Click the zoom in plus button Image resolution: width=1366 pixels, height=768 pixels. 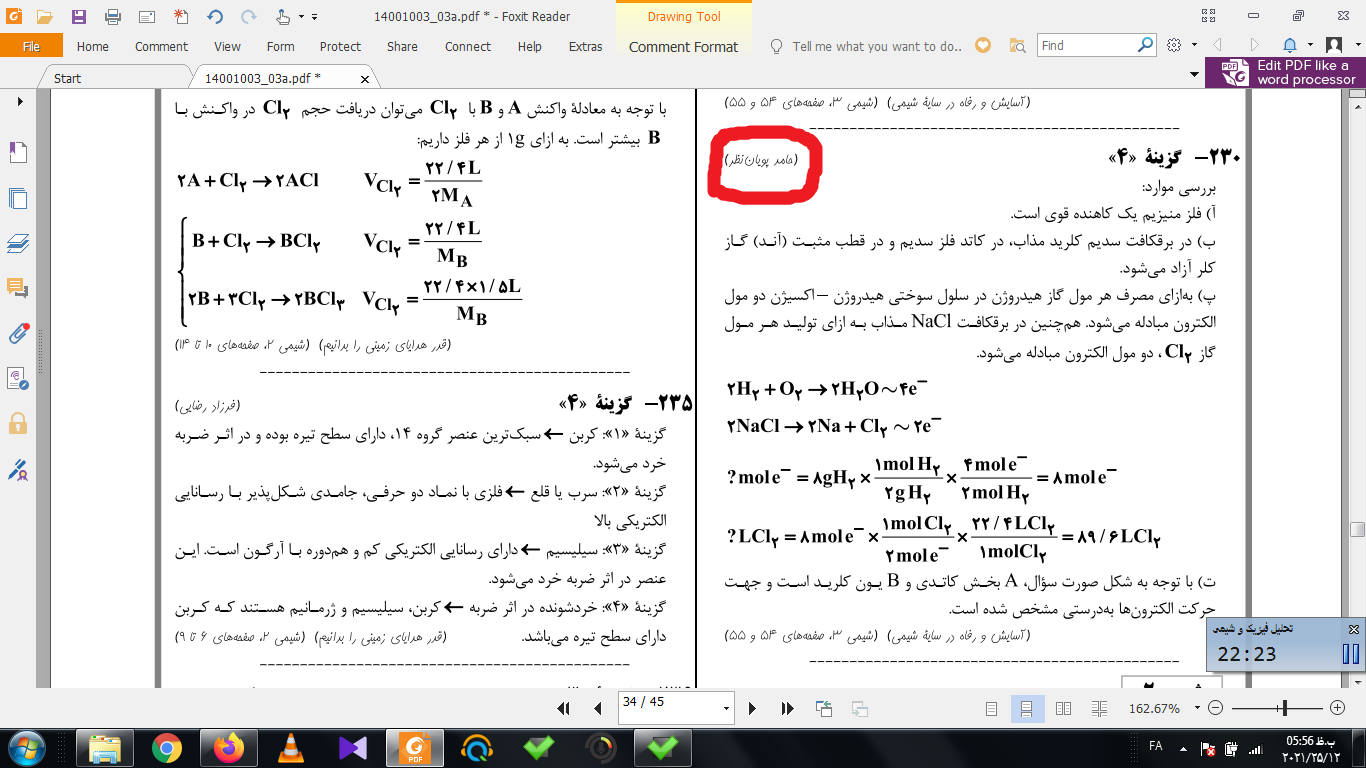1338,708
